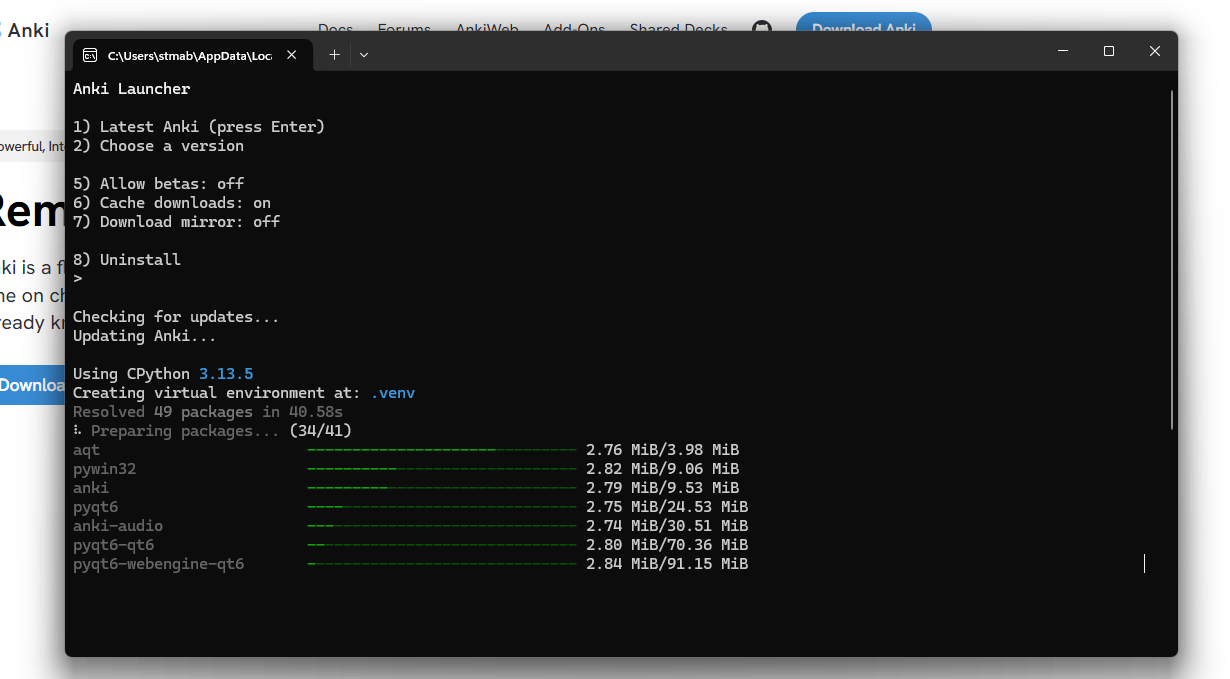Click the blue '3.13.5' version text
This screenshot has height=679, width=1230.
pyautogui.click(x=226, y=374)
